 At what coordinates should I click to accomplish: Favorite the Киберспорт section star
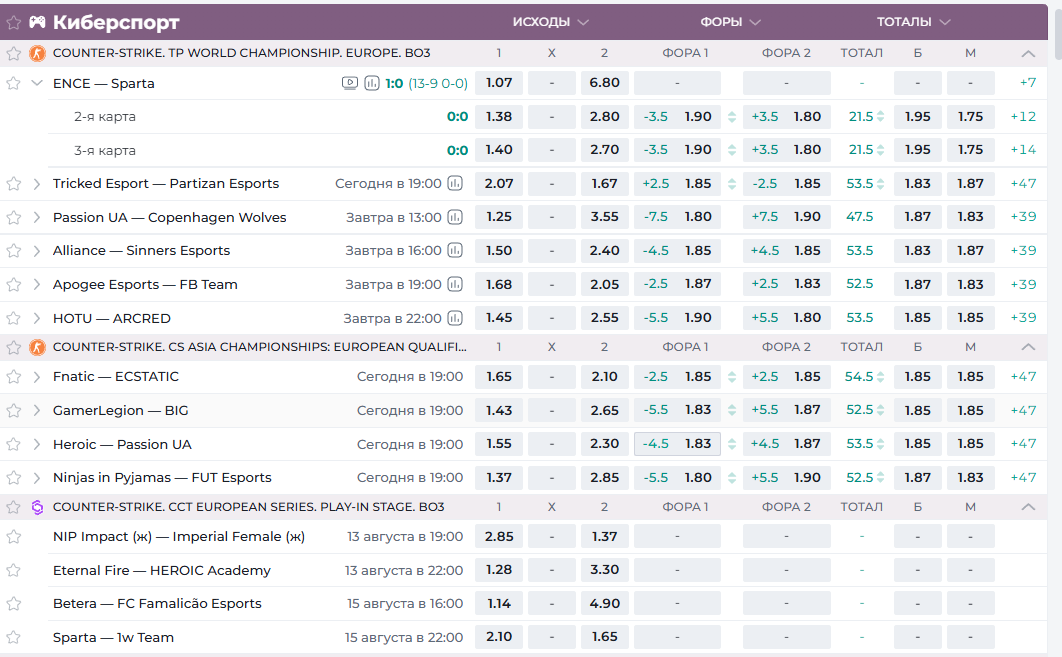(x=14, y=23)
